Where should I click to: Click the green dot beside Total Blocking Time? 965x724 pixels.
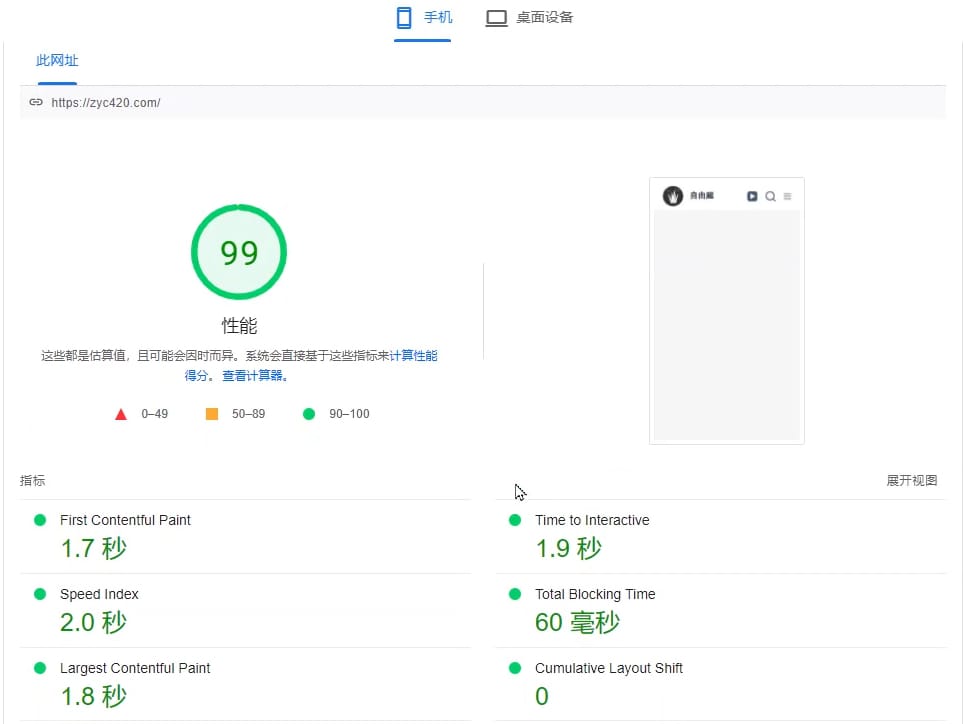pyautogui.click(x=515, y=594)
